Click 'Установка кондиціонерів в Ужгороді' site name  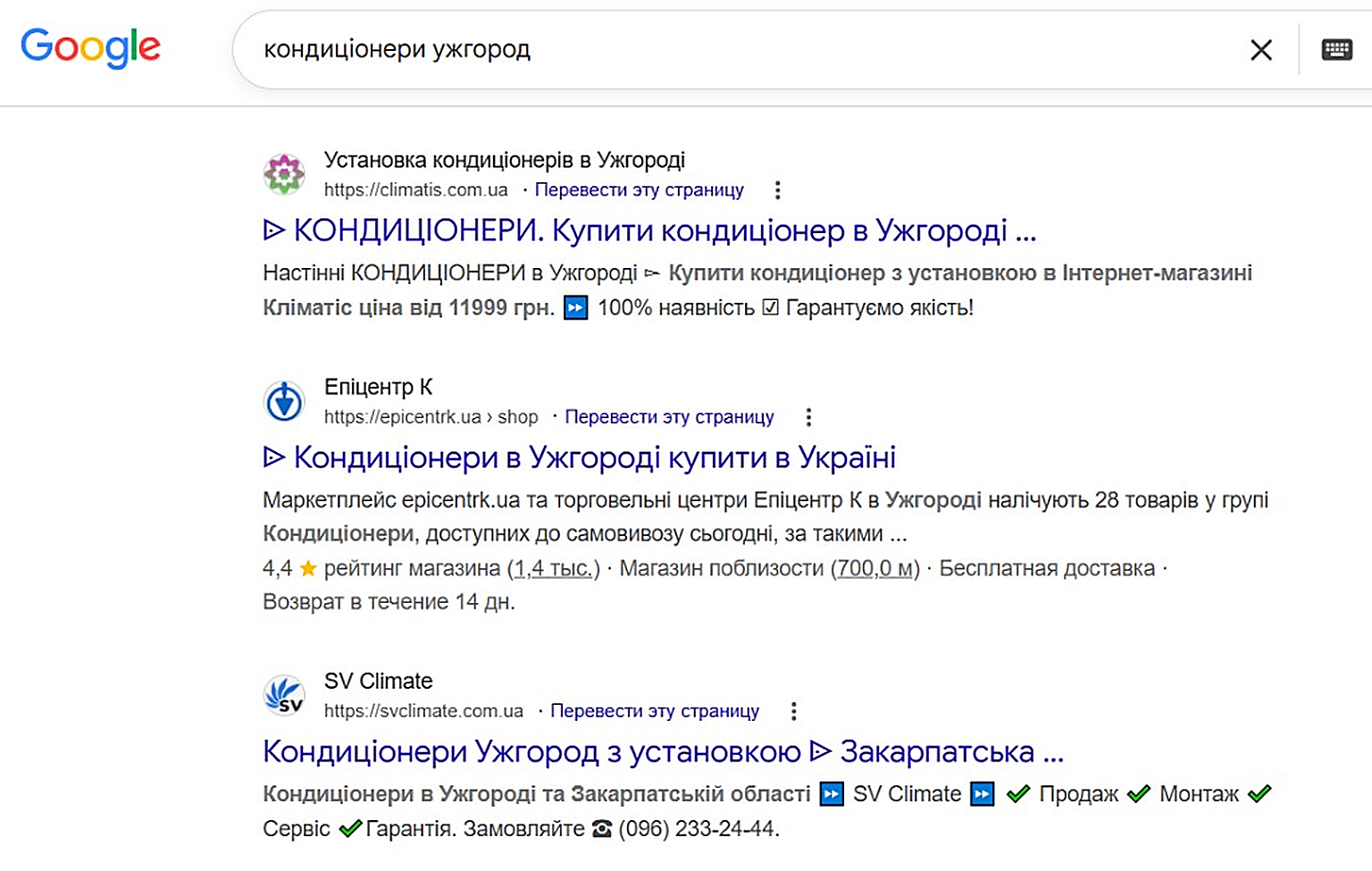pyautogui.click(x=504, y=160)
